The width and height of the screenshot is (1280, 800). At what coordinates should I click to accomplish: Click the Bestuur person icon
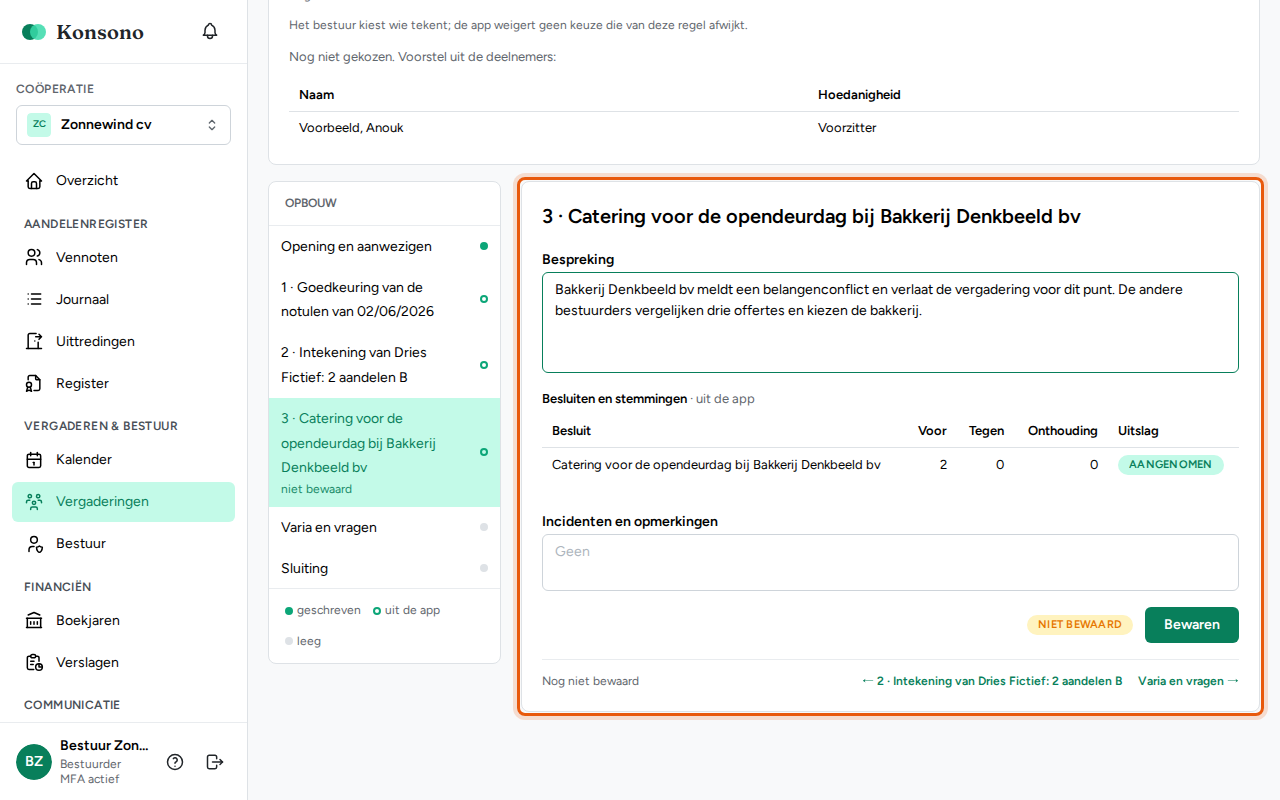34,544
